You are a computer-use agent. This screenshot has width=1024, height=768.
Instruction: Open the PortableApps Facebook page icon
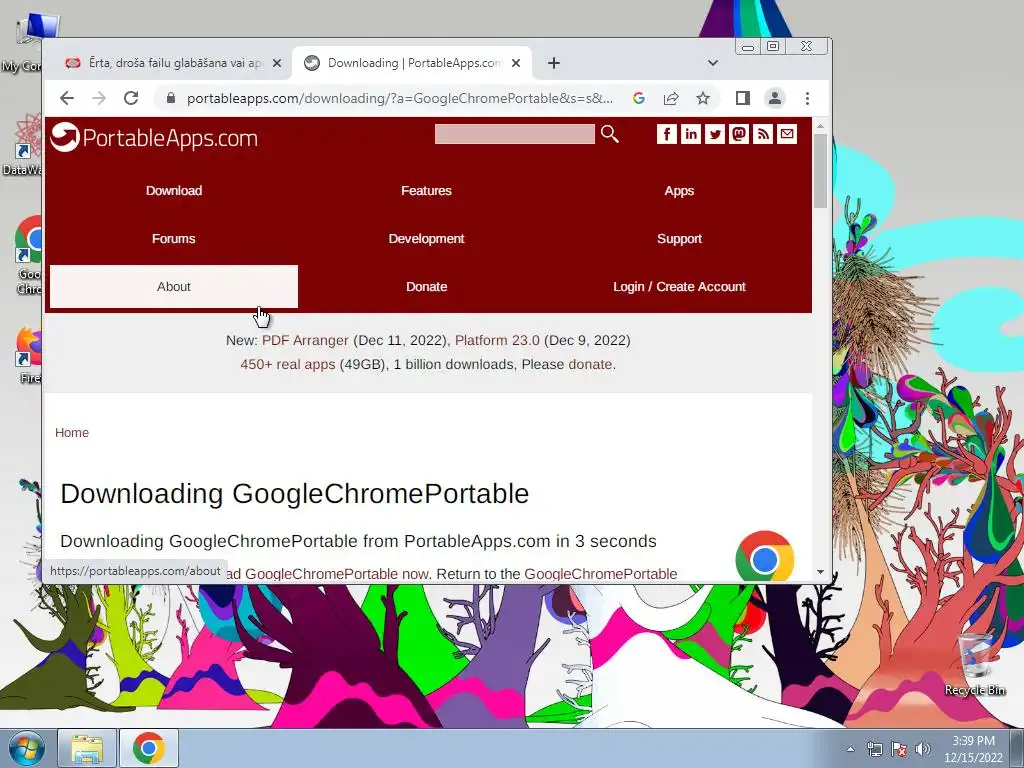[667, 134]
